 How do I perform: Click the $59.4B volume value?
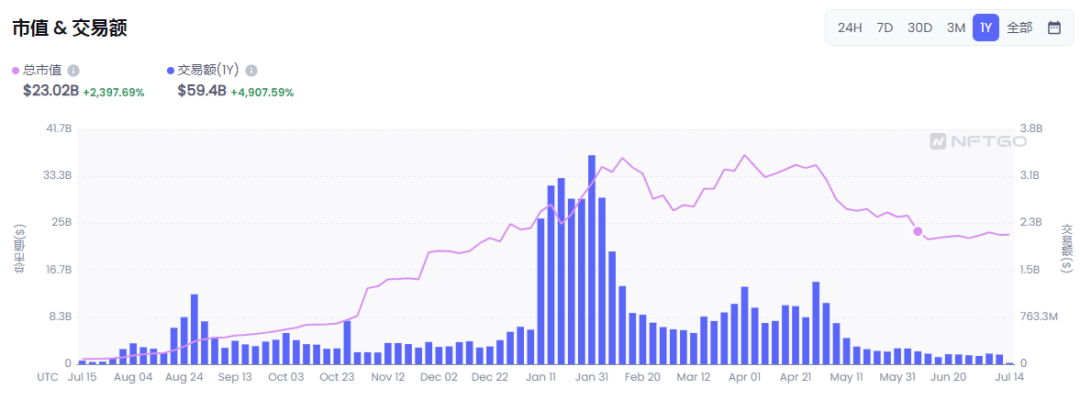pyautogui.click(x=202, y=91)
